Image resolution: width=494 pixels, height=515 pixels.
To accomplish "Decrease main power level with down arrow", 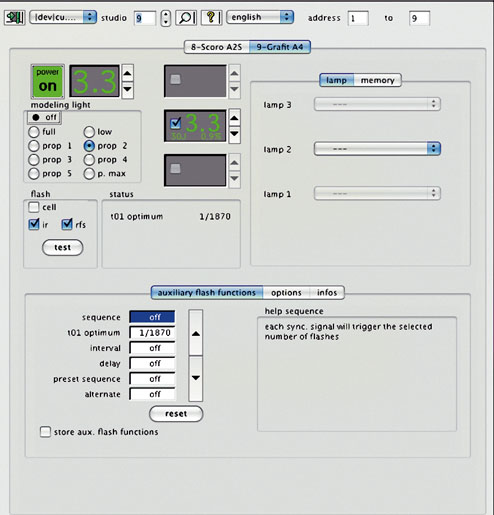I will pos(127,90).
